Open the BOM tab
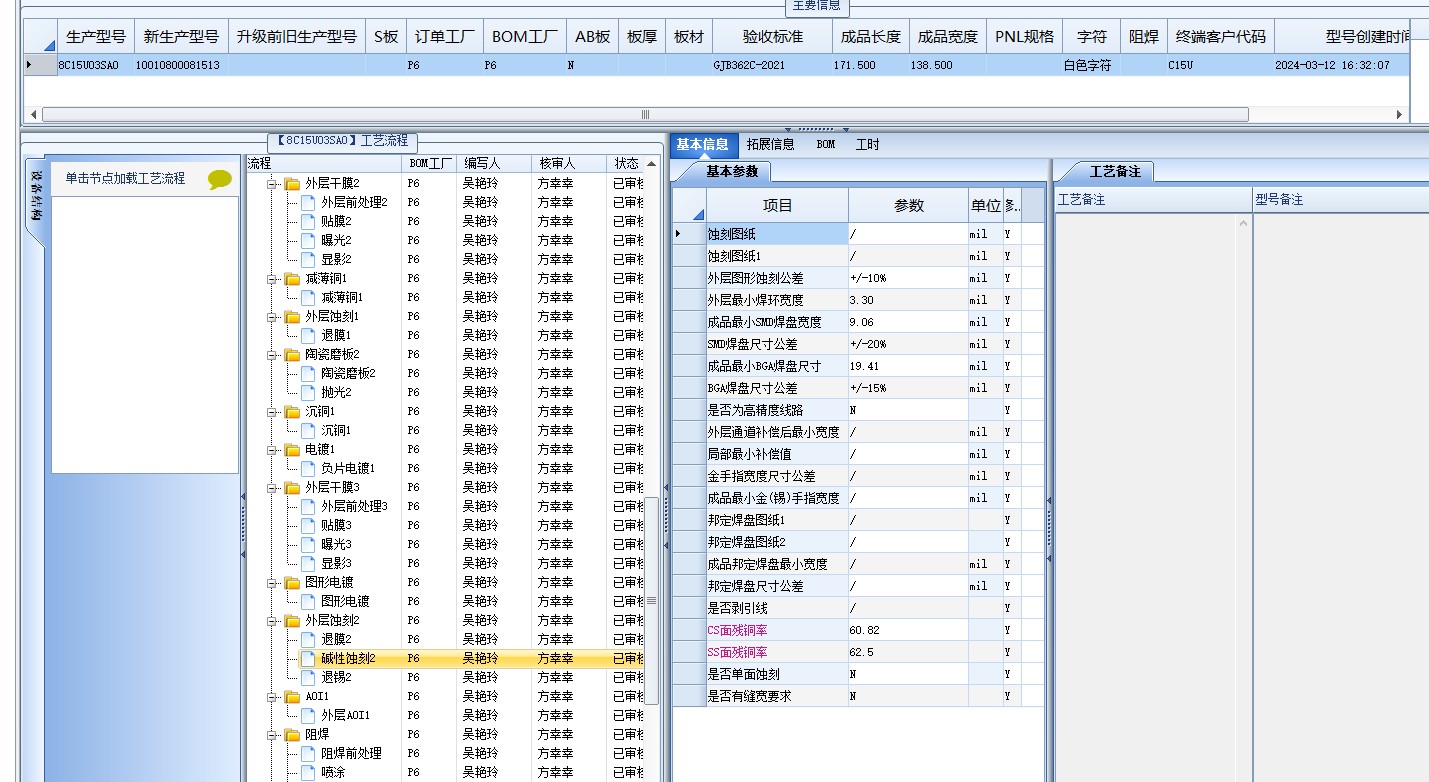 (x=825, y=144)
